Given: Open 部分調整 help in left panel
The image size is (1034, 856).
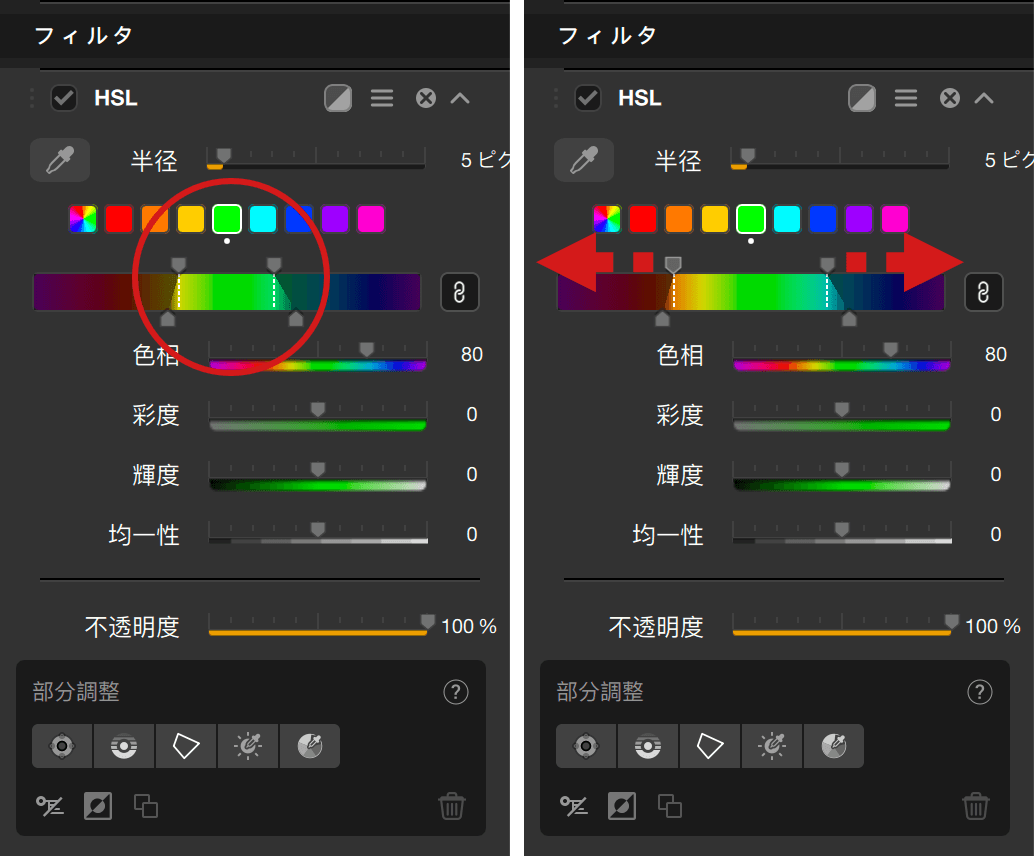Looking at the screenshot, I should click(x=456, y=692).
